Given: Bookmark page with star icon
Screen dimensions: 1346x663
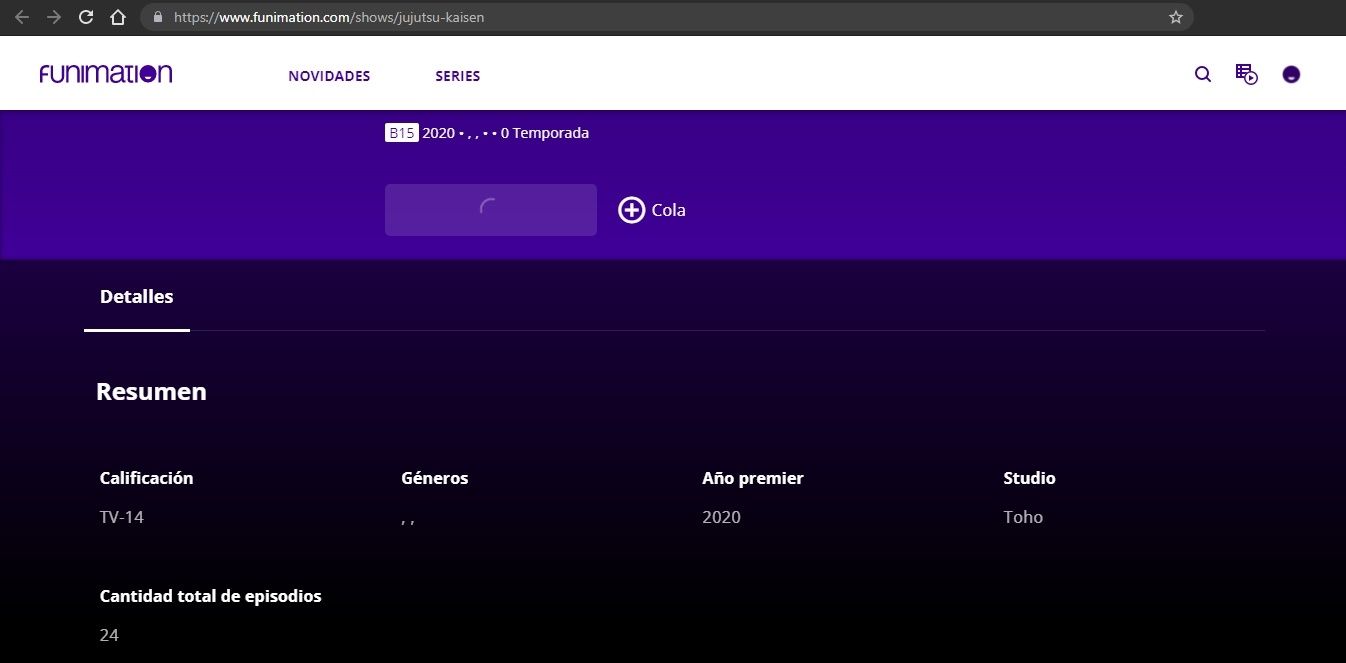Looking at the screenshot, I should (1176, 17).
